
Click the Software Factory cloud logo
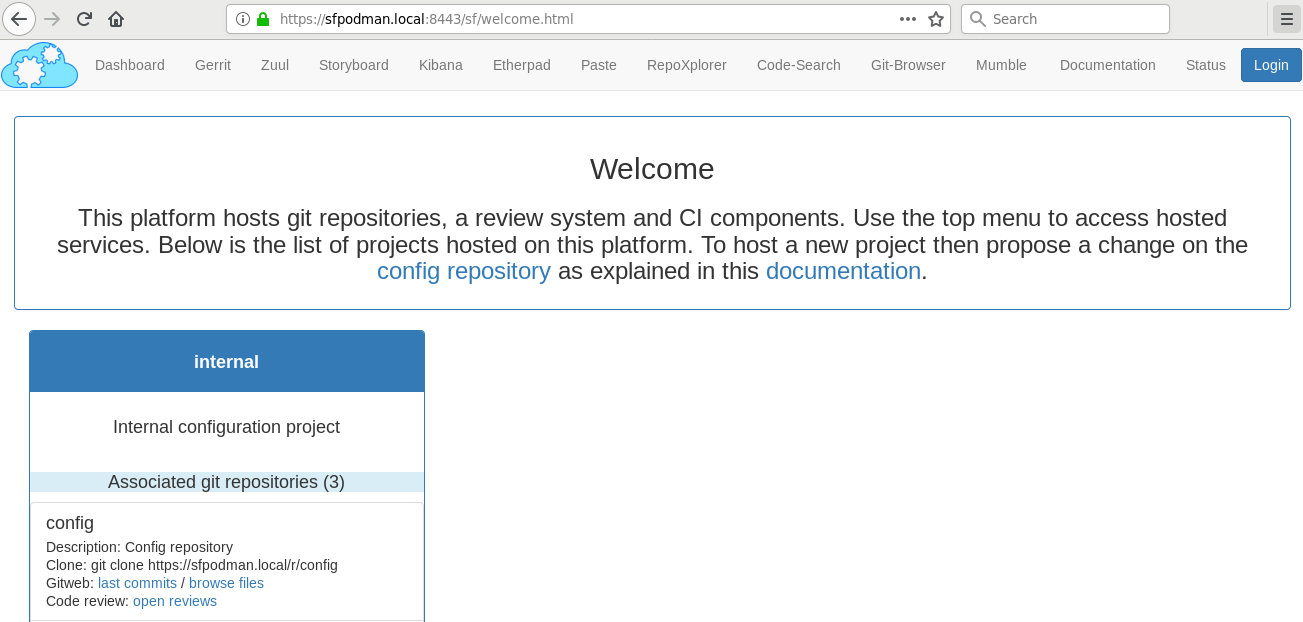pyautogui.click(x=40, y=65)
